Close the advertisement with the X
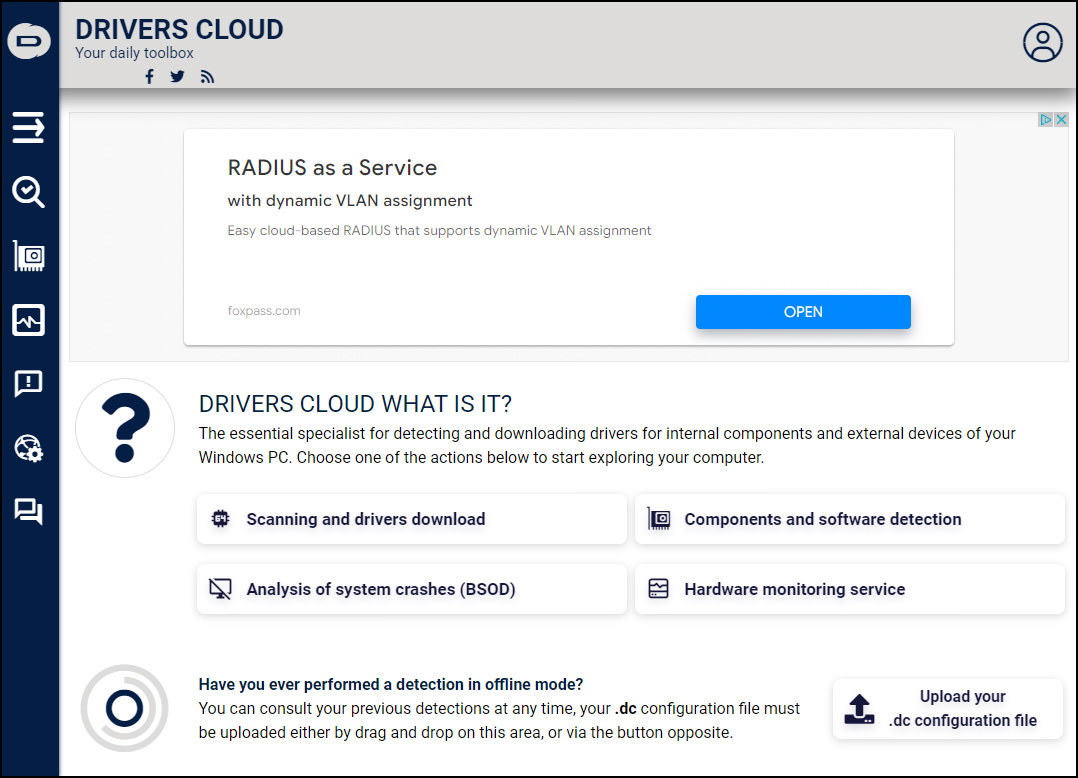 point(1061,120)
